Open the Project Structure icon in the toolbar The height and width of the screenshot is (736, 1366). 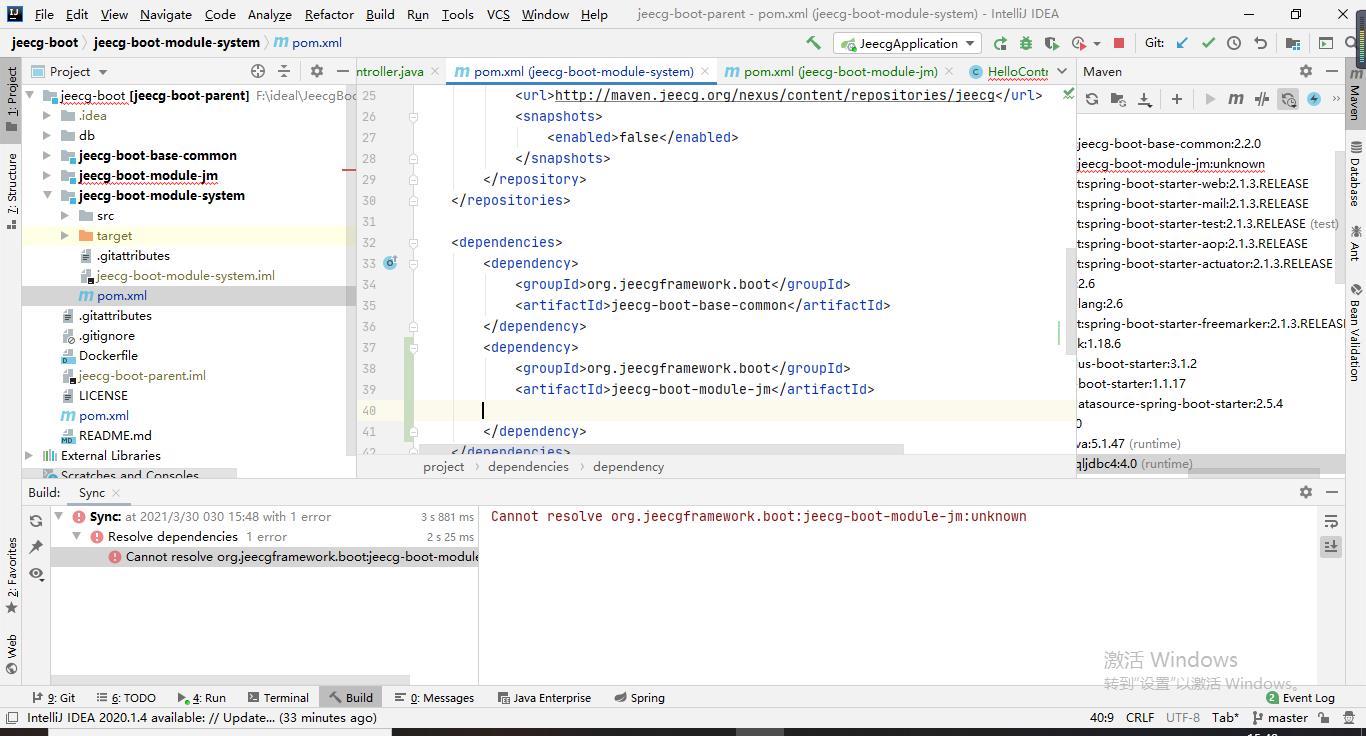[x=1293, y=43]
